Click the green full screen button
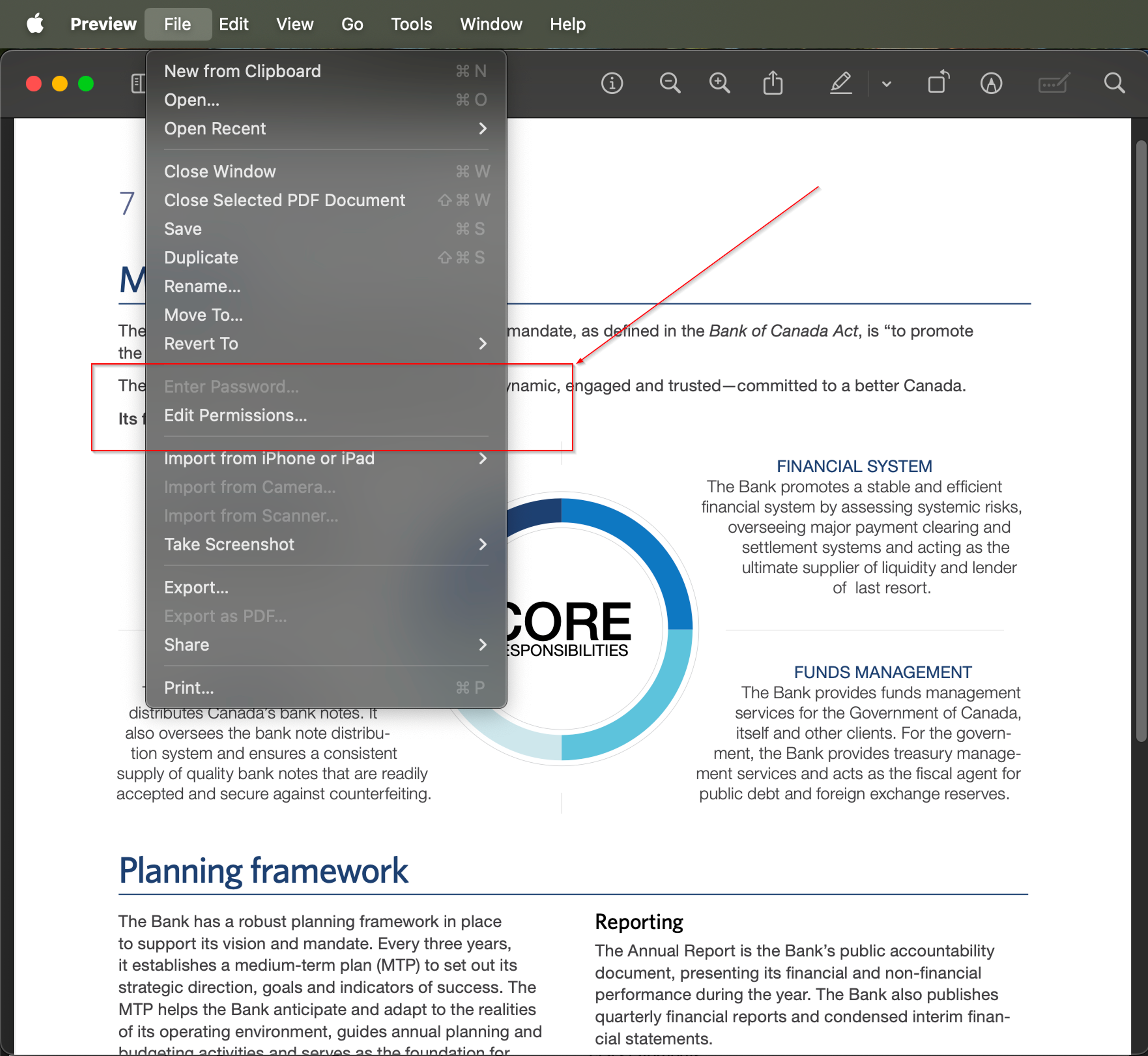1148x1056 pixels. pyautogui.click(x=86, y=83)
